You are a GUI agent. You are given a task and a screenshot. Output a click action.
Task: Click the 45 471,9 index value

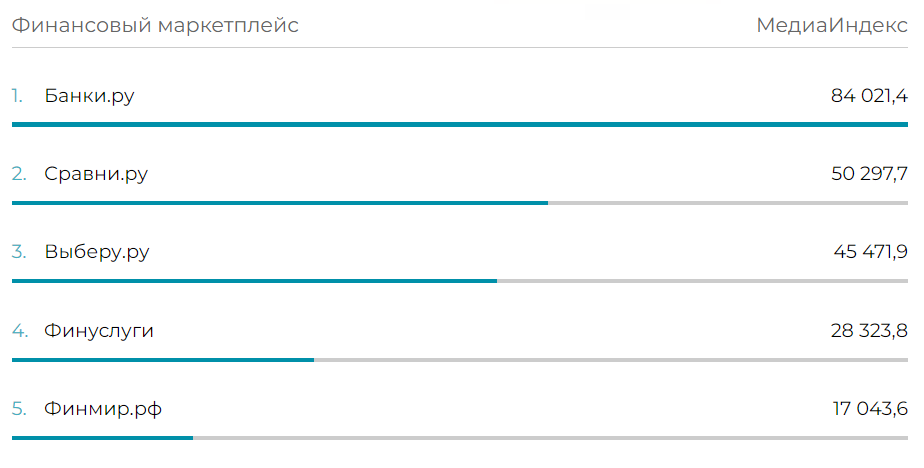tap(870, 252)
